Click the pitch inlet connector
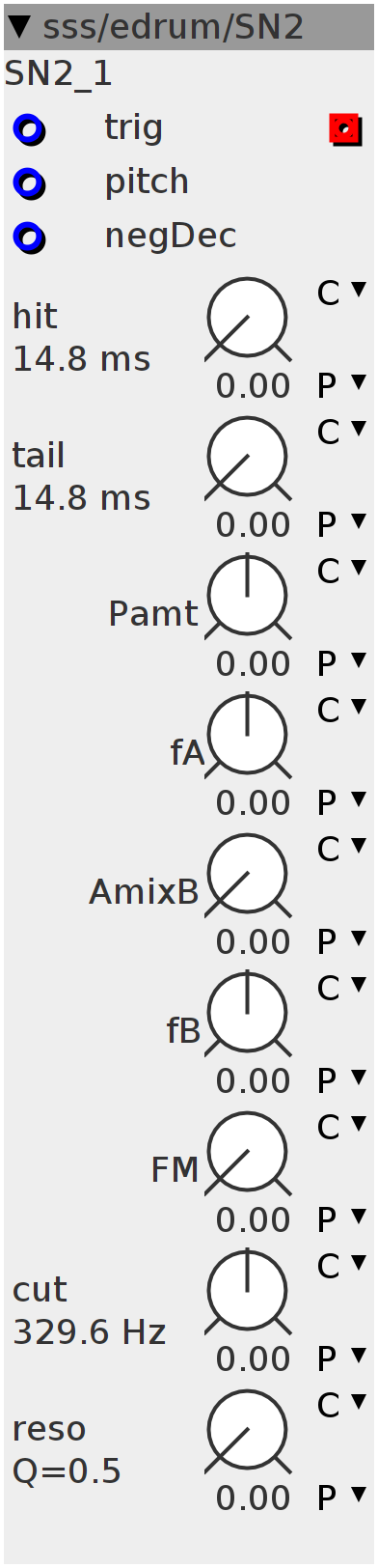This screenshot has height=1568, width=378. point(29,183)
